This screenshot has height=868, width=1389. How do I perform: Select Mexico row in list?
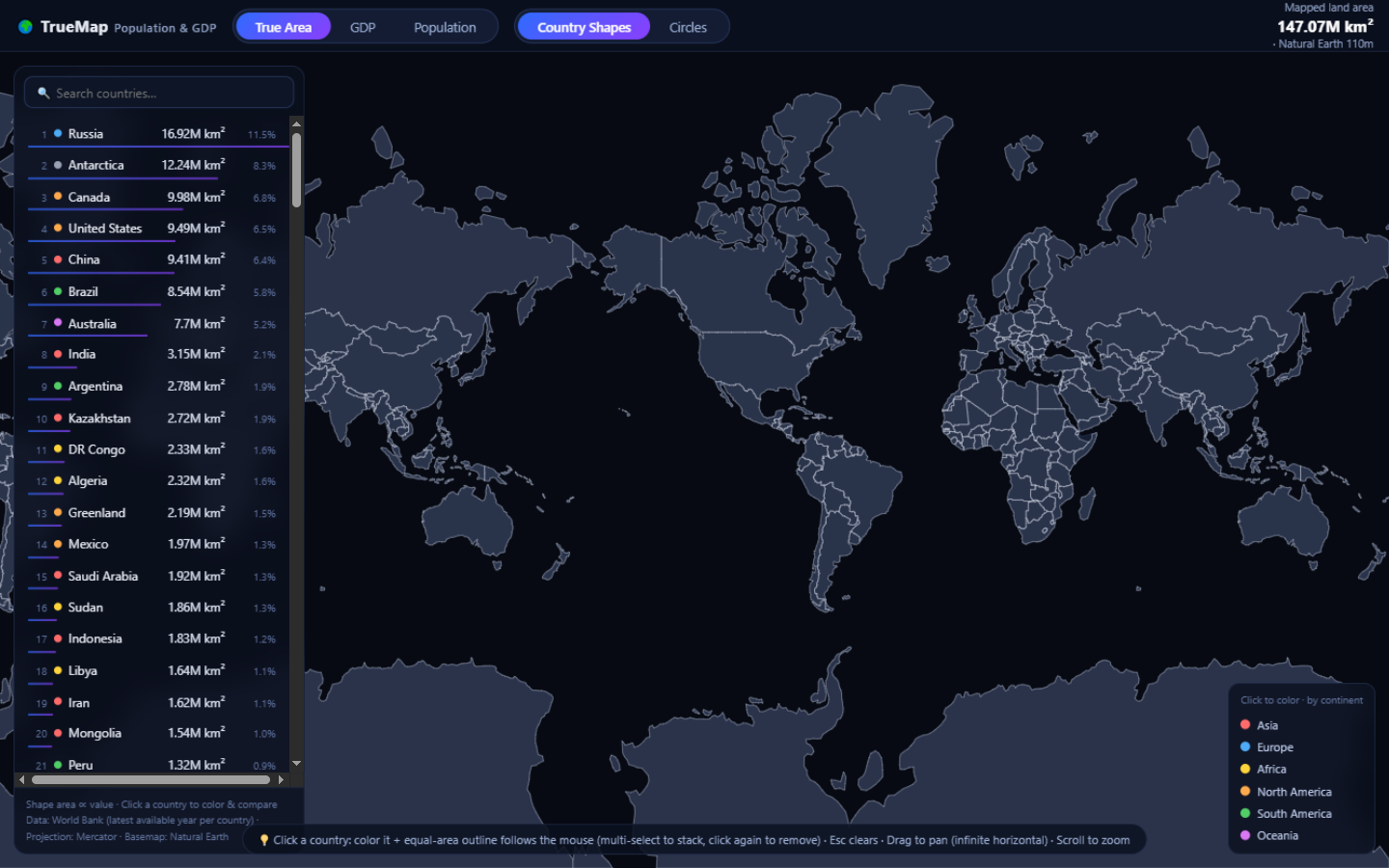click(158, 544)
